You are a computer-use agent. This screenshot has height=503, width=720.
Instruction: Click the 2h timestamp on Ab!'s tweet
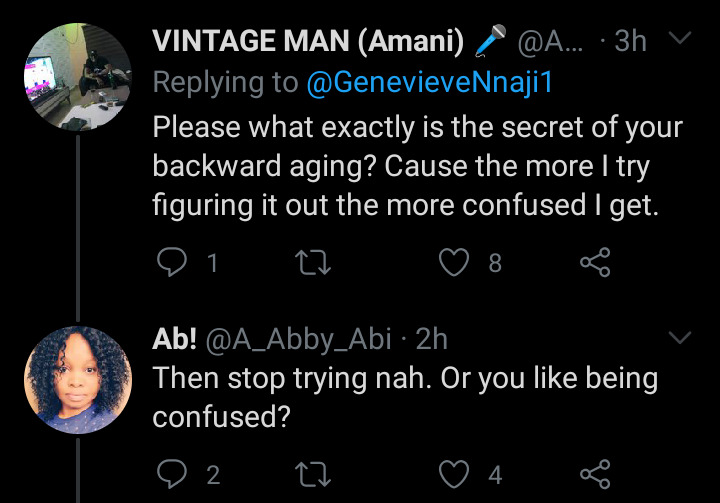431,339
